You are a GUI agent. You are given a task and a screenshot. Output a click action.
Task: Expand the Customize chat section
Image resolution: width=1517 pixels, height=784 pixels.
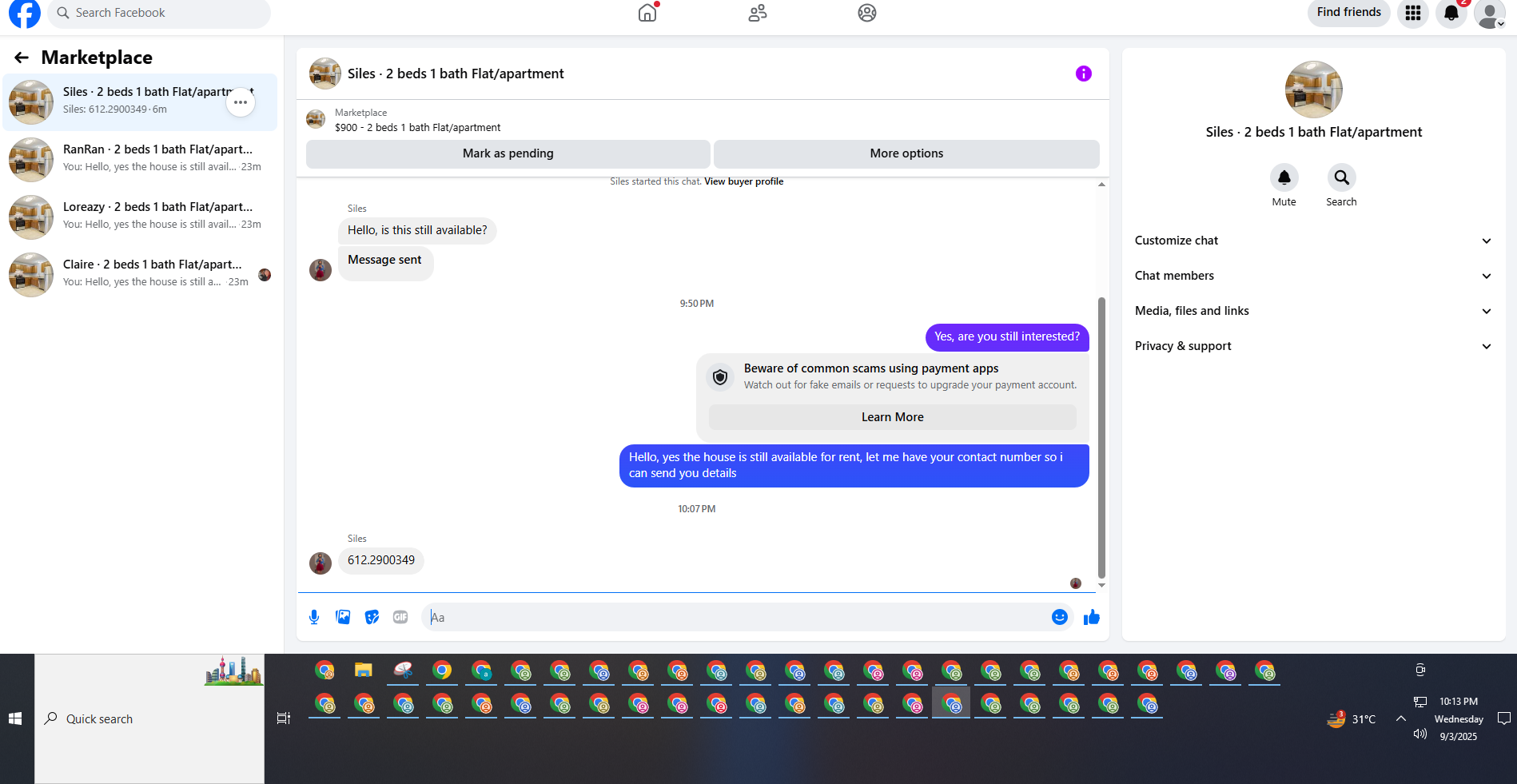point(1314,241)
